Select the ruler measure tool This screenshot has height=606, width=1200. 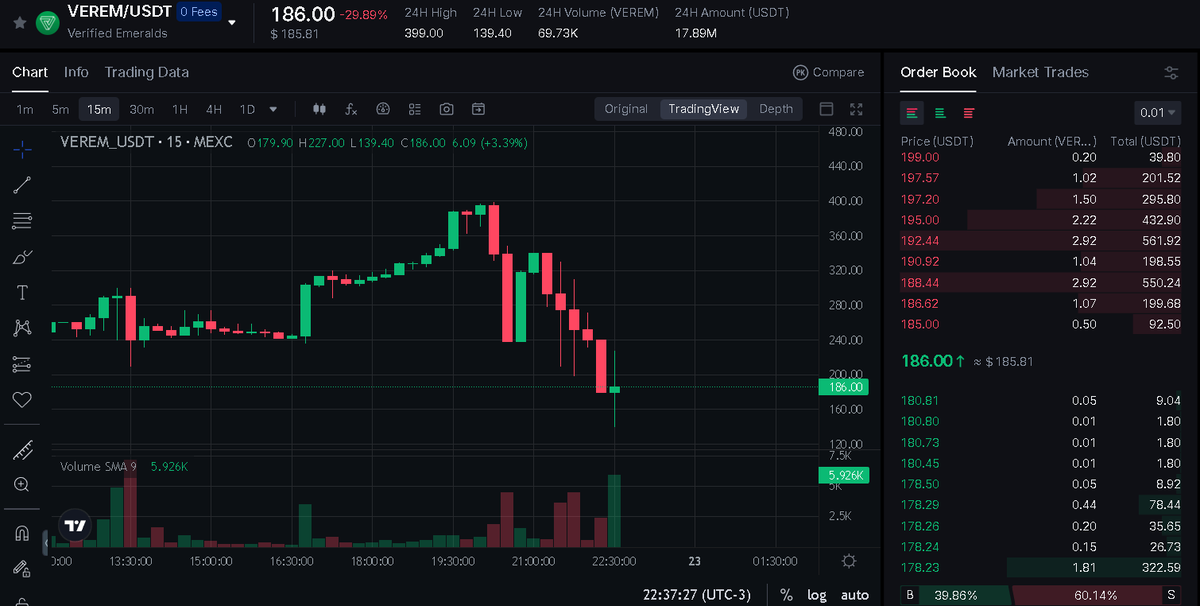22,450
